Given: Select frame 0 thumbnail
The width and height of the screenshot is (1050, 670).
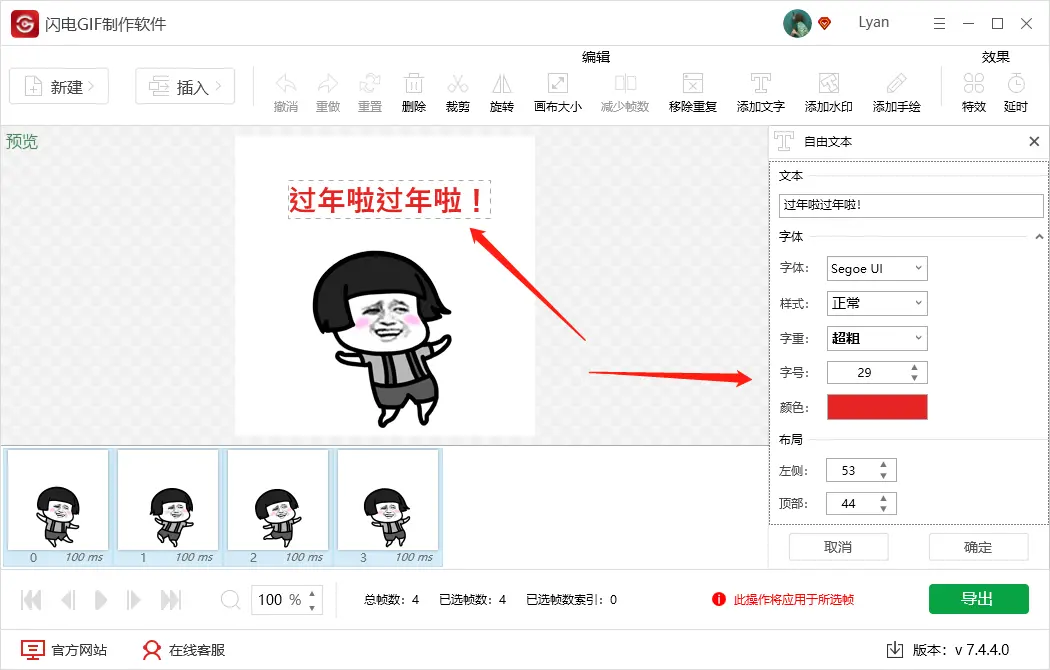Looking at the screenshot, I should (58, 507).
